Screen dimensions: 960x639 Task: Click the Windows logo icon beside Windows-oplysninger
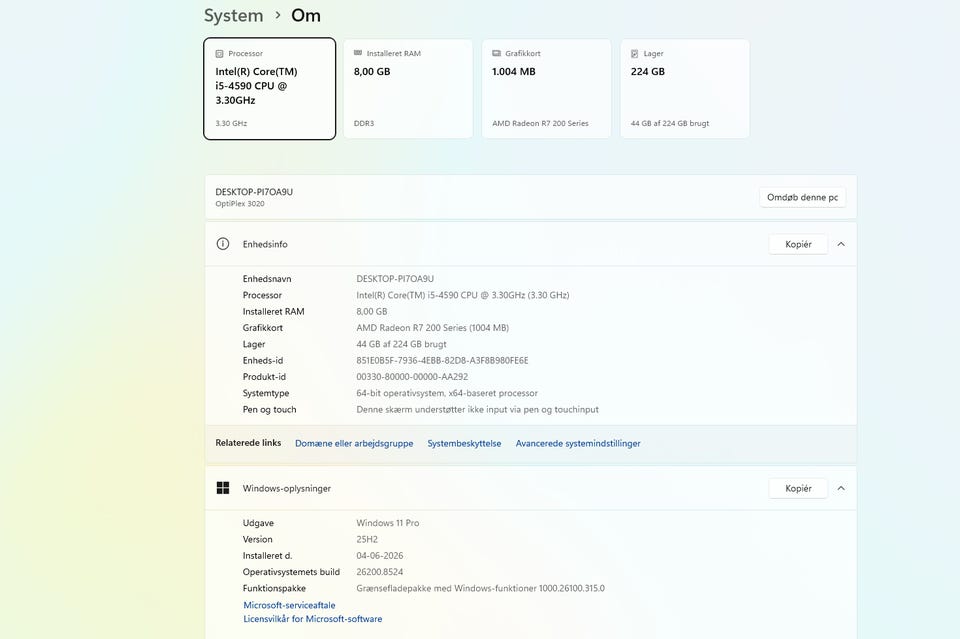pos(223,488)
